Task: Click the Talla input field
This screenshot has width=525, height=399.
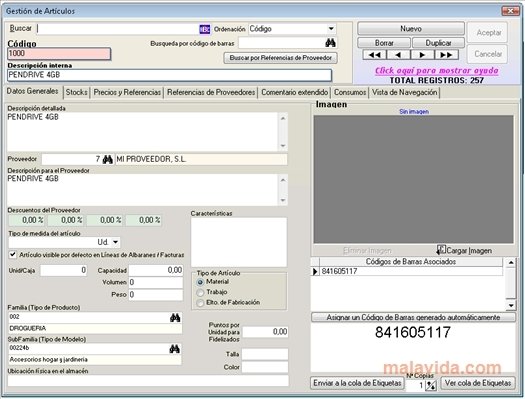Action: (265, 354)
